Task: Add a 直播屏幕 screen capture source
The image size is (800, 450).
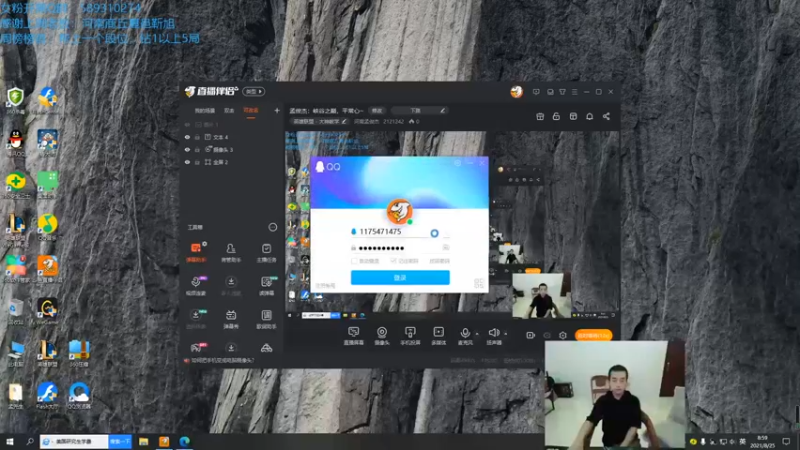Action: tap(354, 336)
